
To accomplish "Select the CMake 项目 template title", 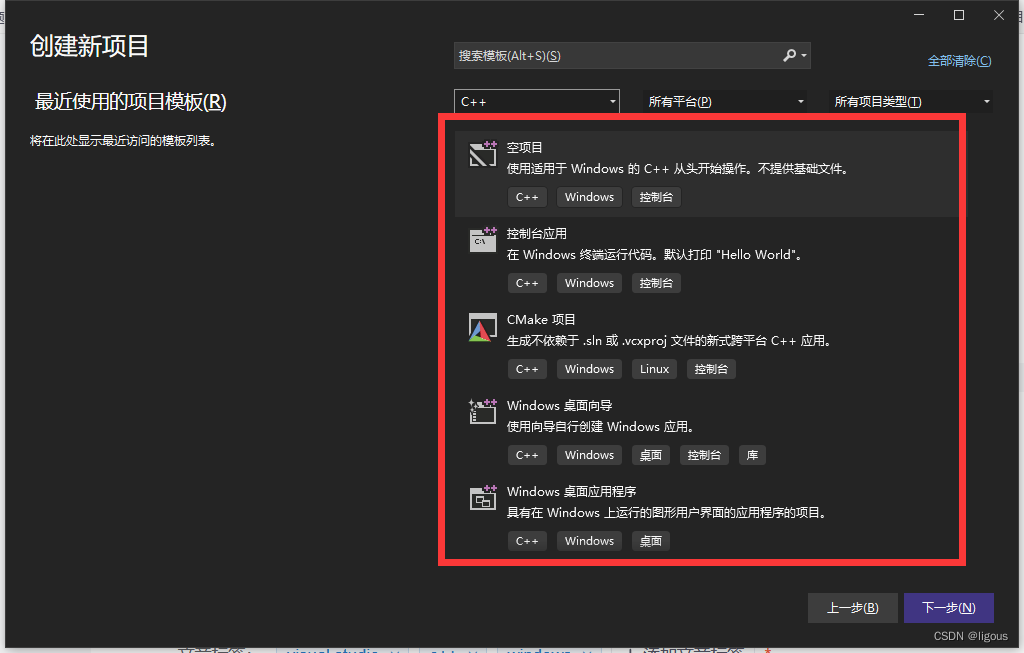I will [x=541, y=320].
